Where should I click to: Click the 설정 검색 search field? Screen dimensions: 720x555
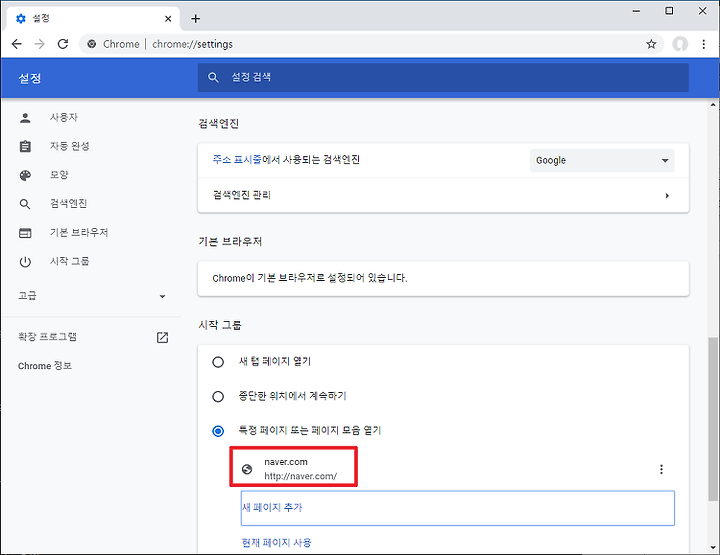pos(443,77)
